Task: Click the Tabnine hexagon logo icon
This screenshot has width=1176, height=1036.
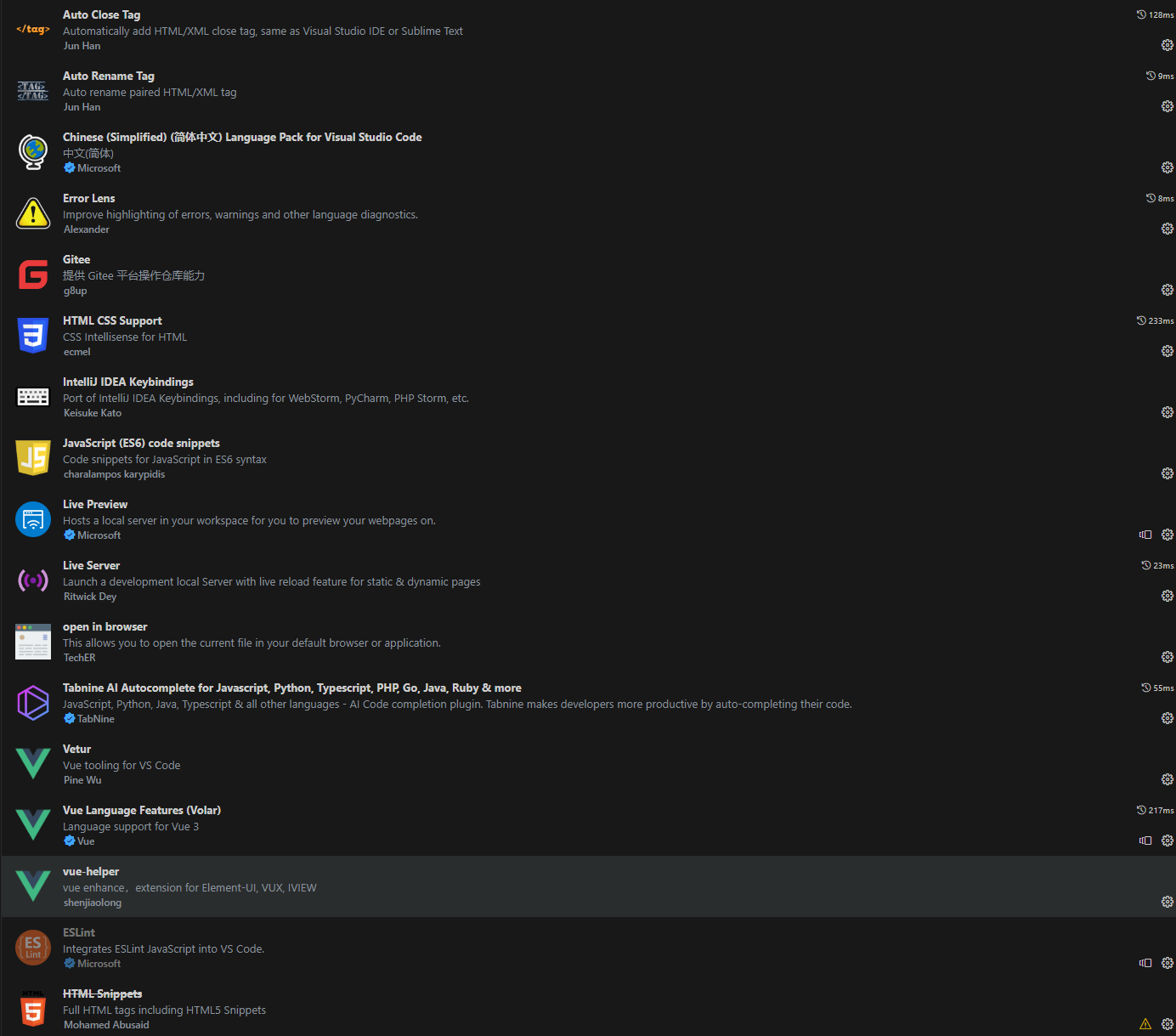Action: pyautogui.click(x=33, y=703)
